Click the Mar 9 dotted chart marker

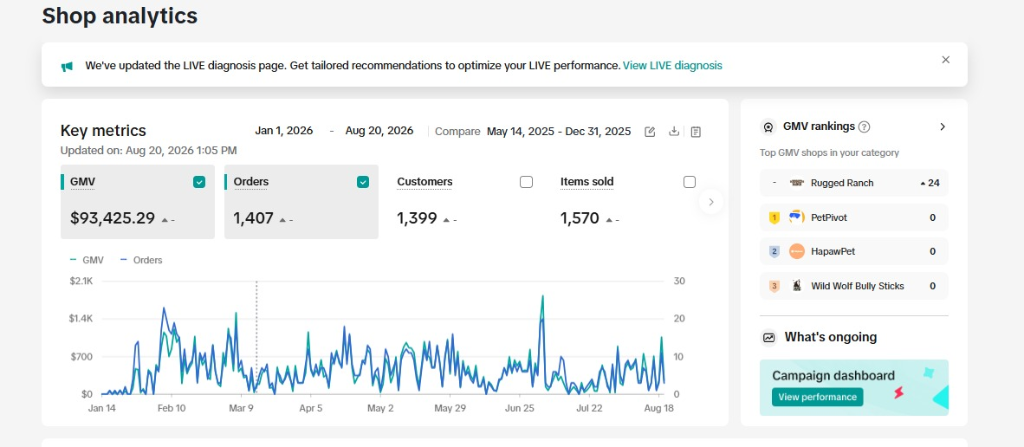coord(257,337)
